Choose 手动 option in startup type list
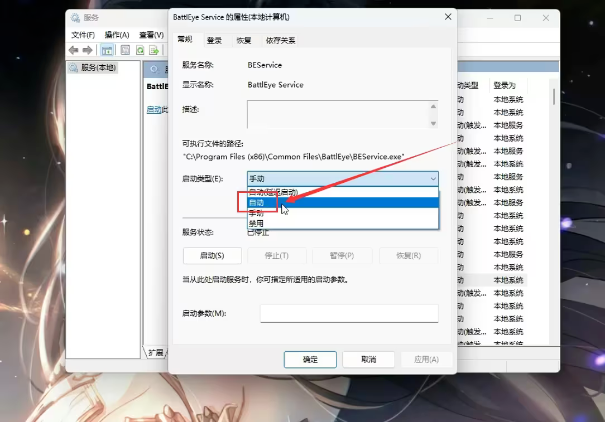 tap(343, 213)
